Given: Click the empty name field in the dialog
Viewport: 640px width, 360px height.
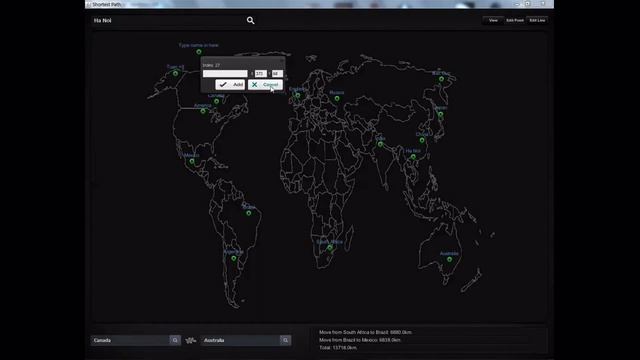Looking at the screenshot, I should 225,73.
